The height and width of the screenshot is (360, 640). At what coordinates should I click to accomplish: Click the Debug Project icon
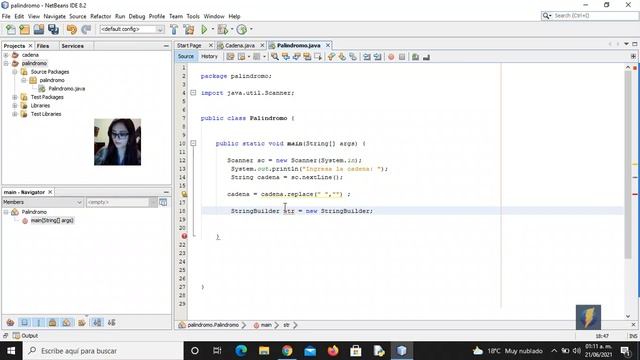click(x=223, y=29)
